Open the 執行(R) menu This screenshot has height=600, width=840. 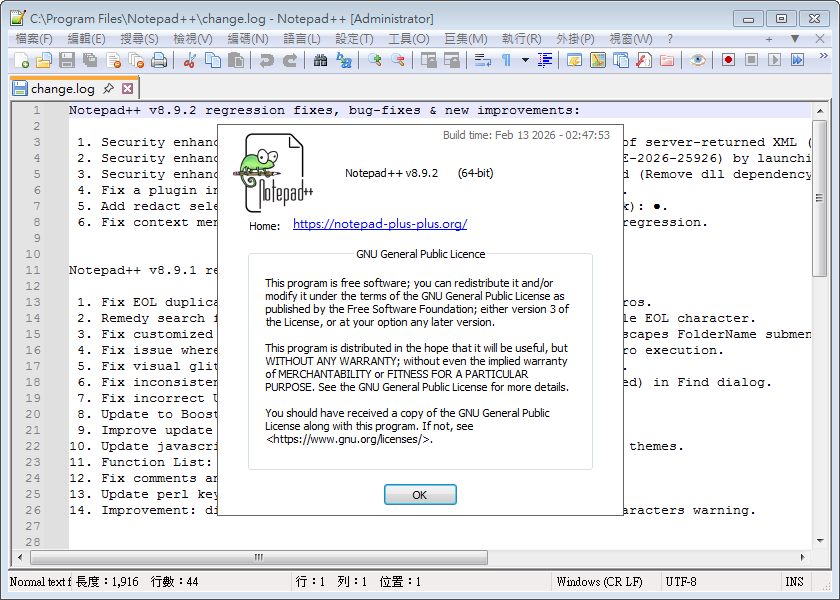pyautogui.click(x=521, y=39)
